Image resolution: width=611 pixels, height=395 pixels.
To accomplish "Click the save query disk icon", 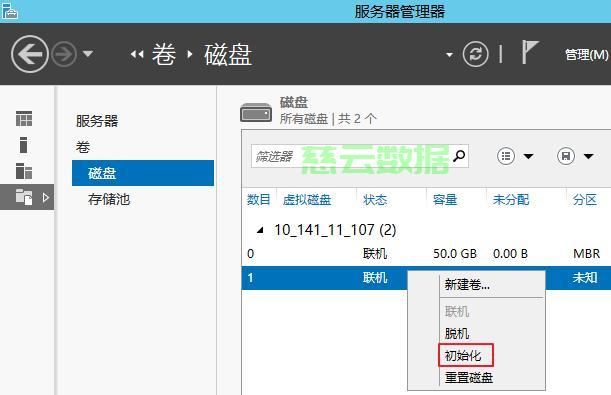I will point(566,156).
